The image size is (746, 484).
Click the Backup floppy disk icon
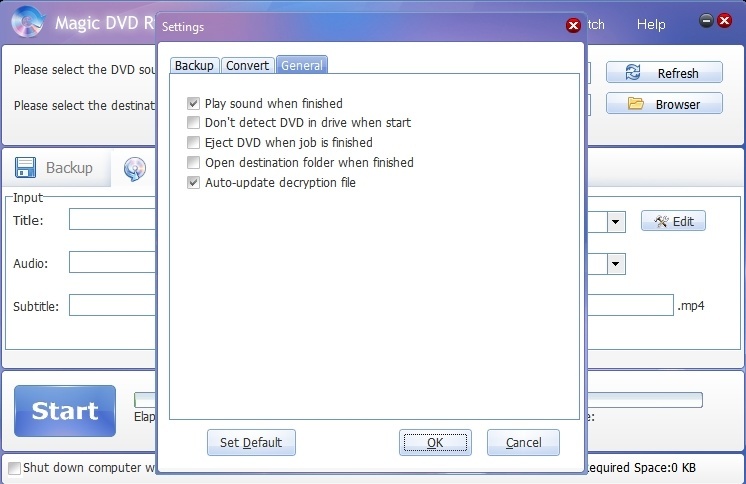pyautogui.click(x=25, y=168)
